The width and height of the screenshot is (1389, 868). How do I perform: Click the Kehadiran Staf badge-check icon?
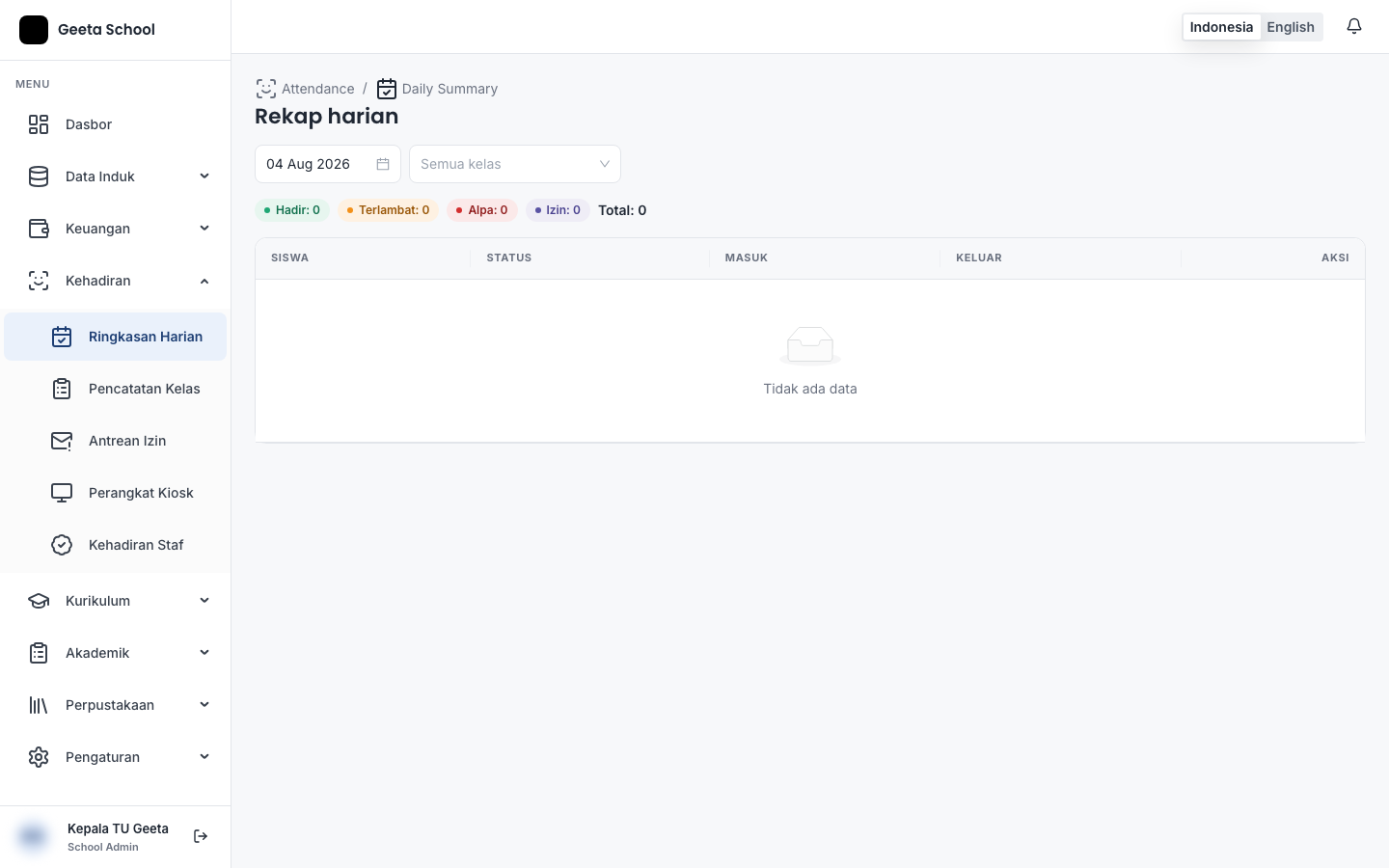(62, 545)
